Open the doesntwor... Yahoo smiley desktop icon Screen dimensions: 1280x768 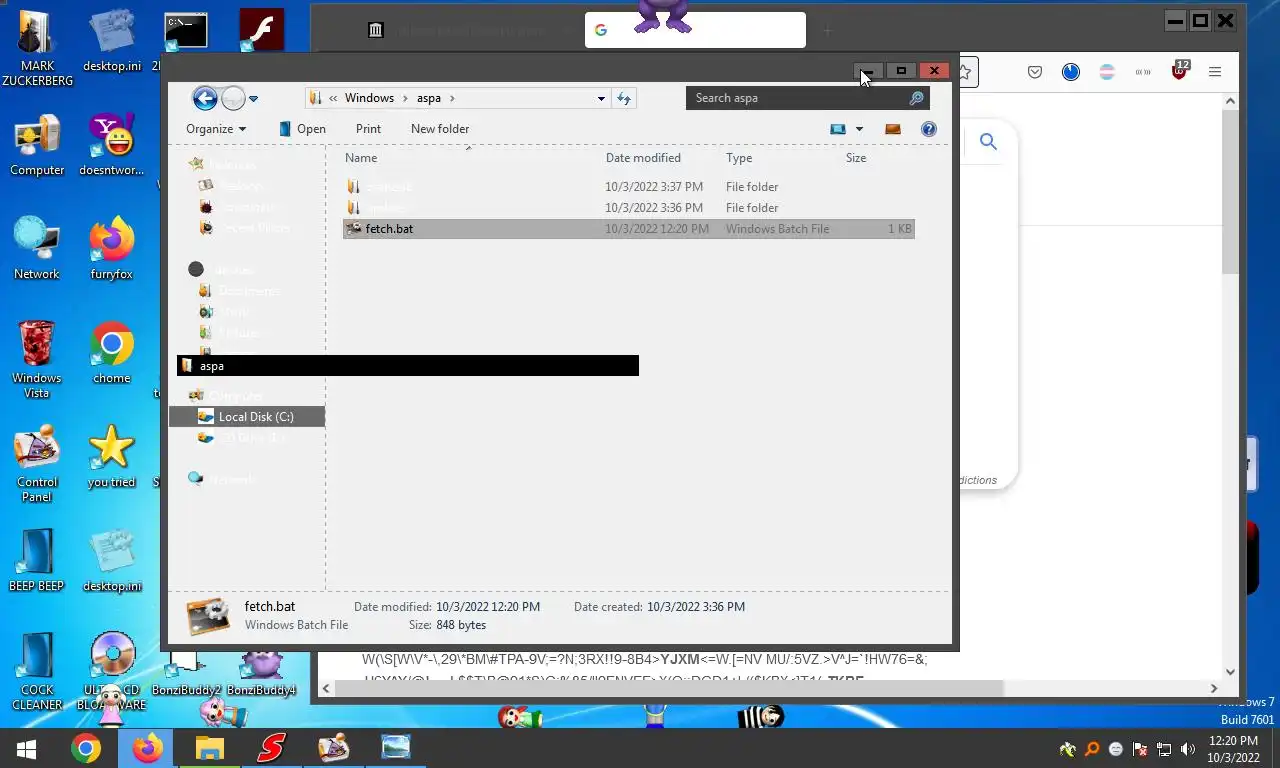point(111,144)
